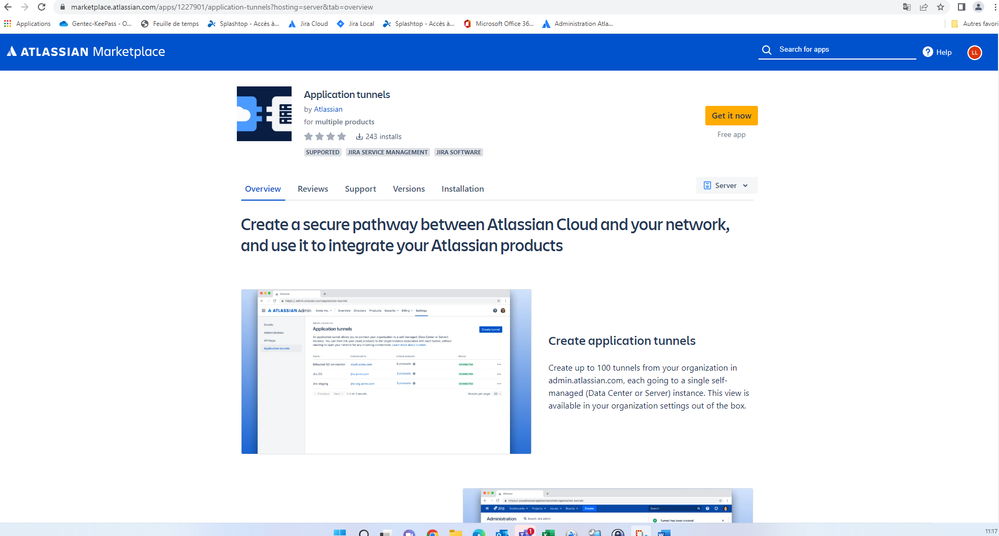Go back with the browser back arrow
999x536 pixels.
coord(8,7)
